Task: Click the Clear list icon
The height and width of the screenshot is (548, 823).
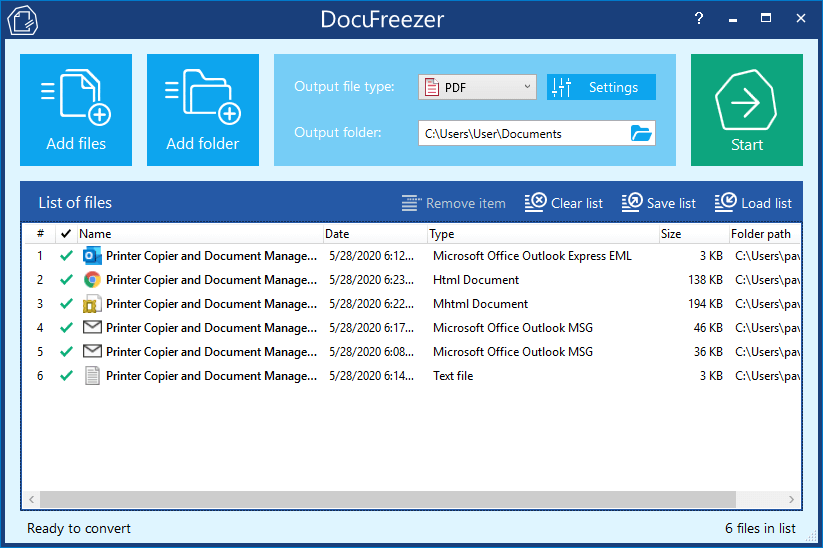Action: click(535, 203)
